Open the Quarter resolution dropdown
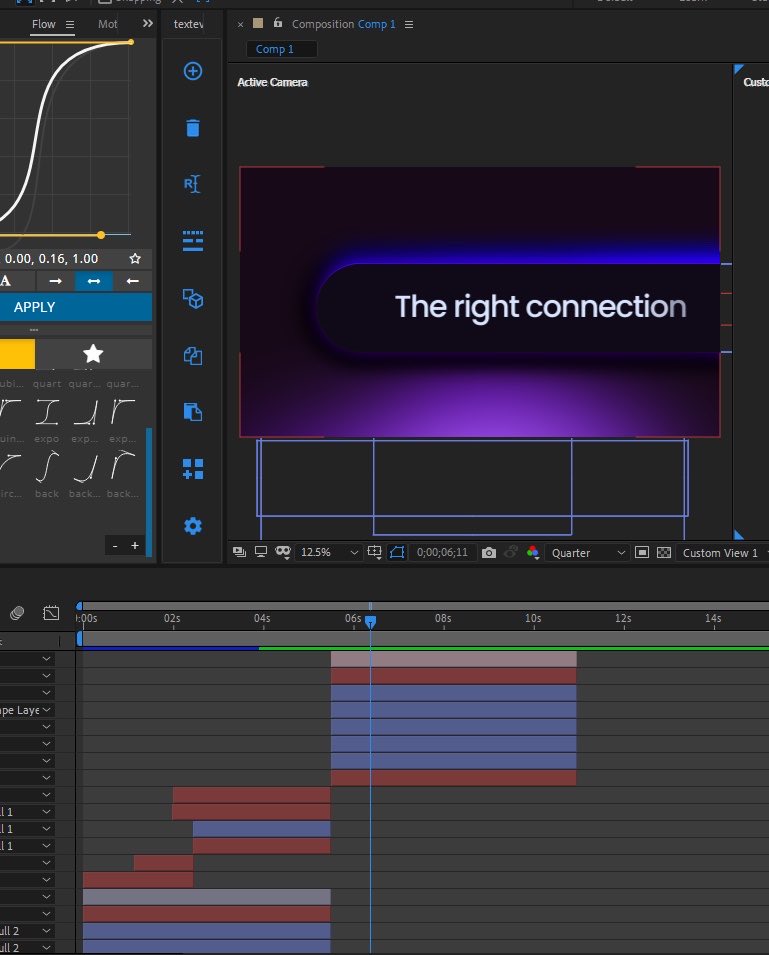The image size is (769, 955). pyautogui.click(x=588, y=552)
